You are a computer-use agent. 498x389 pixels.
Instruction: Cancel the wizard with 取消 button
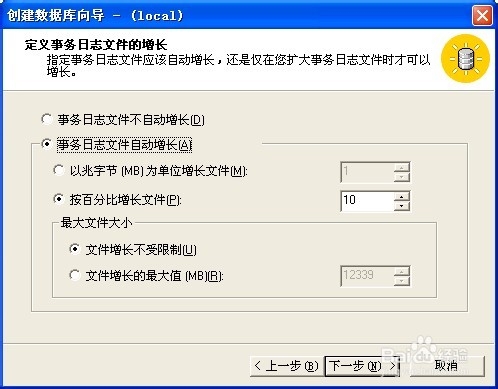click(447, 366)
